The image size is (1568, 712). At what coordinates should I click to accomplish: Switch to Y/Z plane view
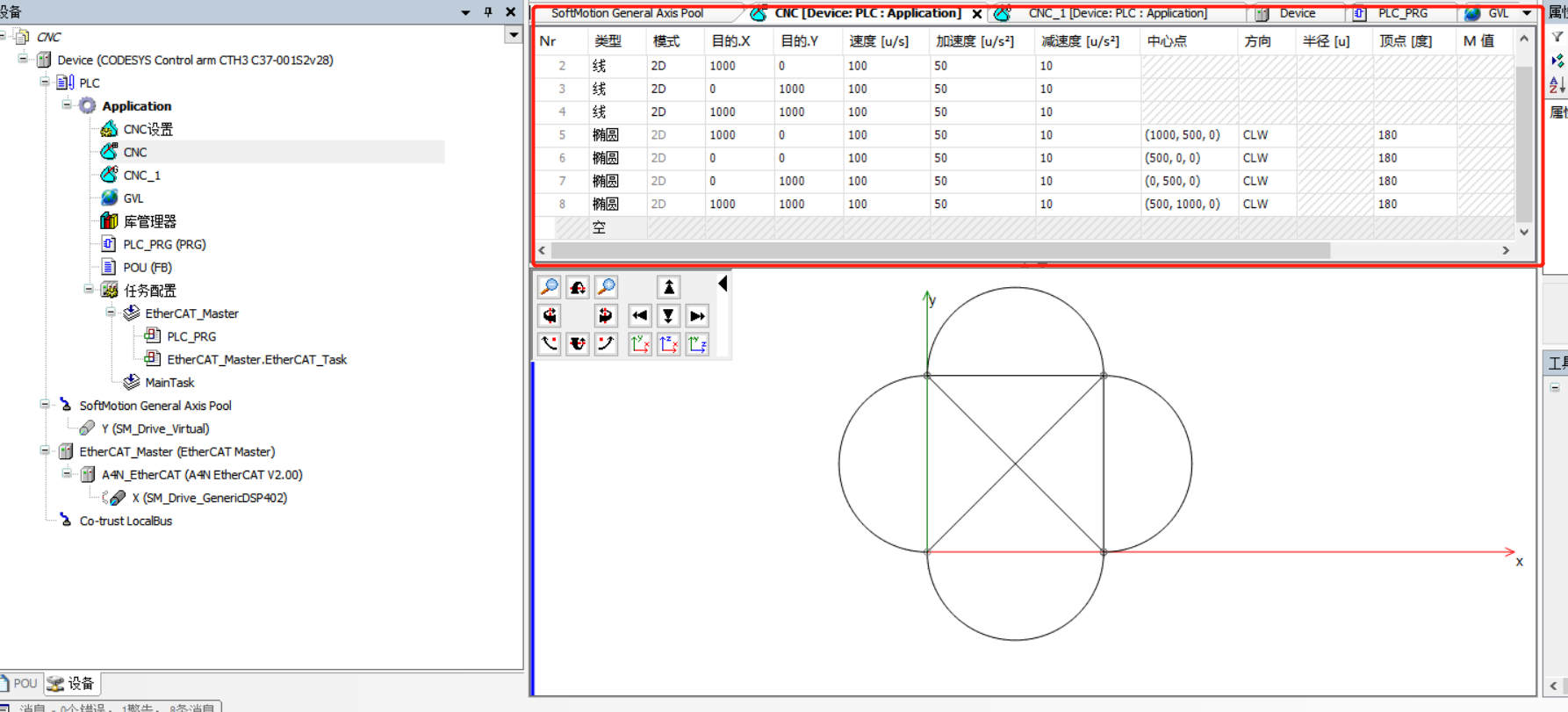[697, 343]
